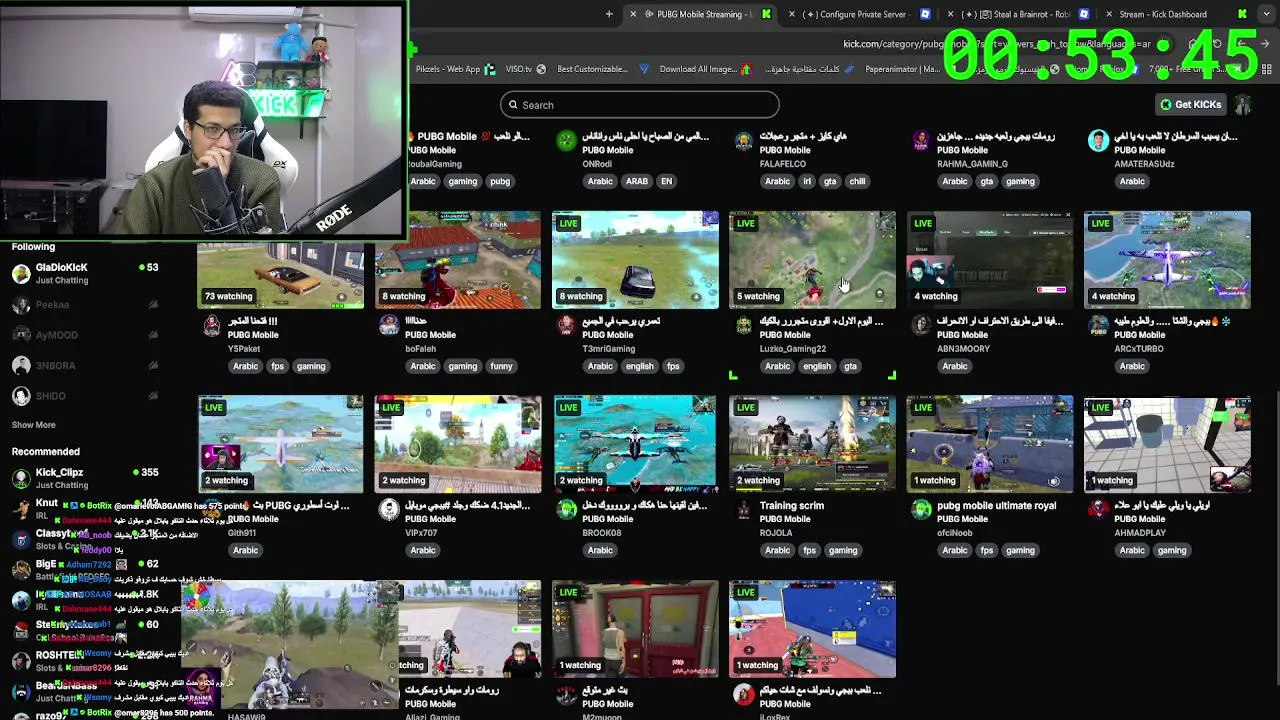
Task: Click VIPx707 channel avatar
Action: click(389, 510)
